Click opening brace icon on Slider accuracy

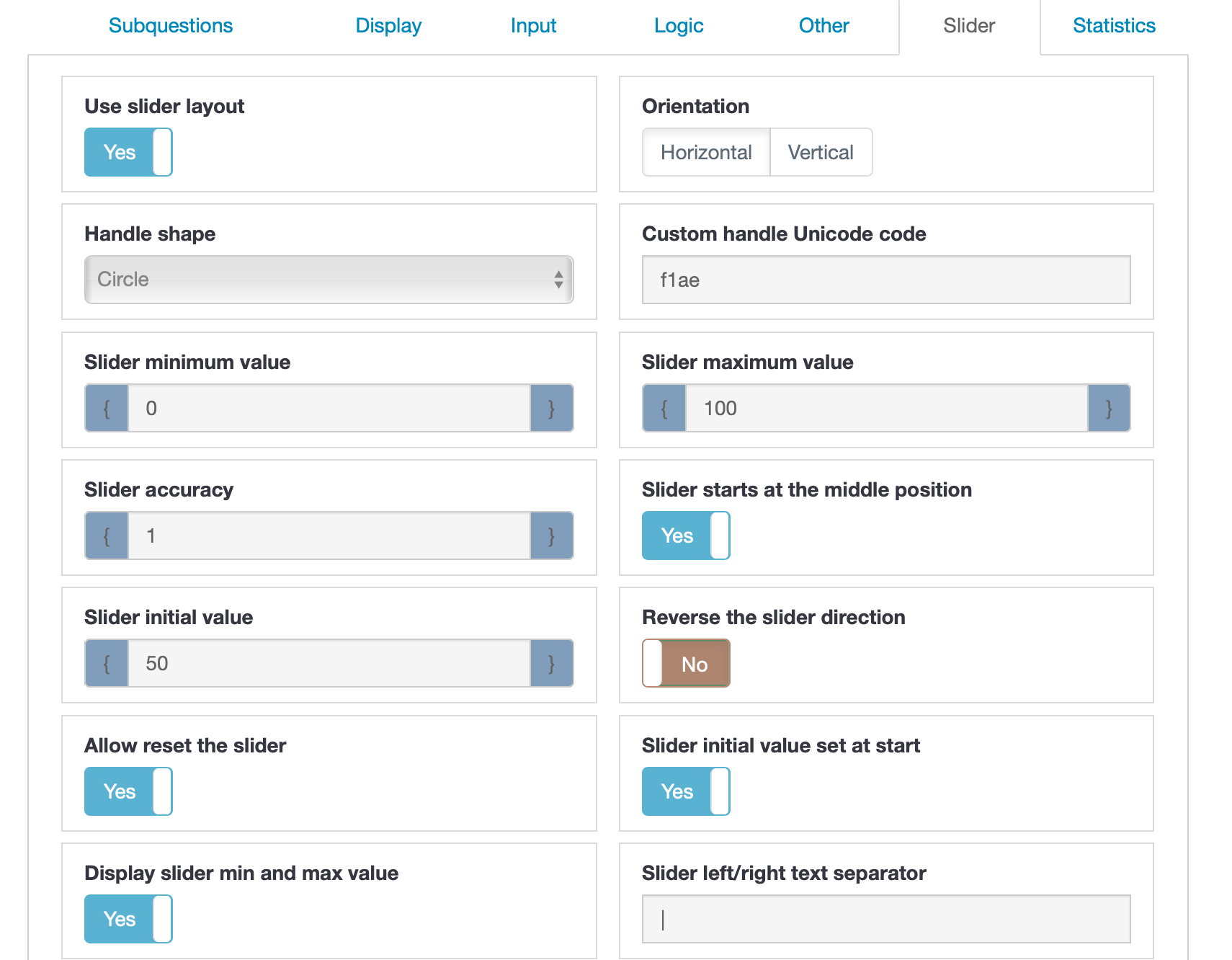coord(107,536)
